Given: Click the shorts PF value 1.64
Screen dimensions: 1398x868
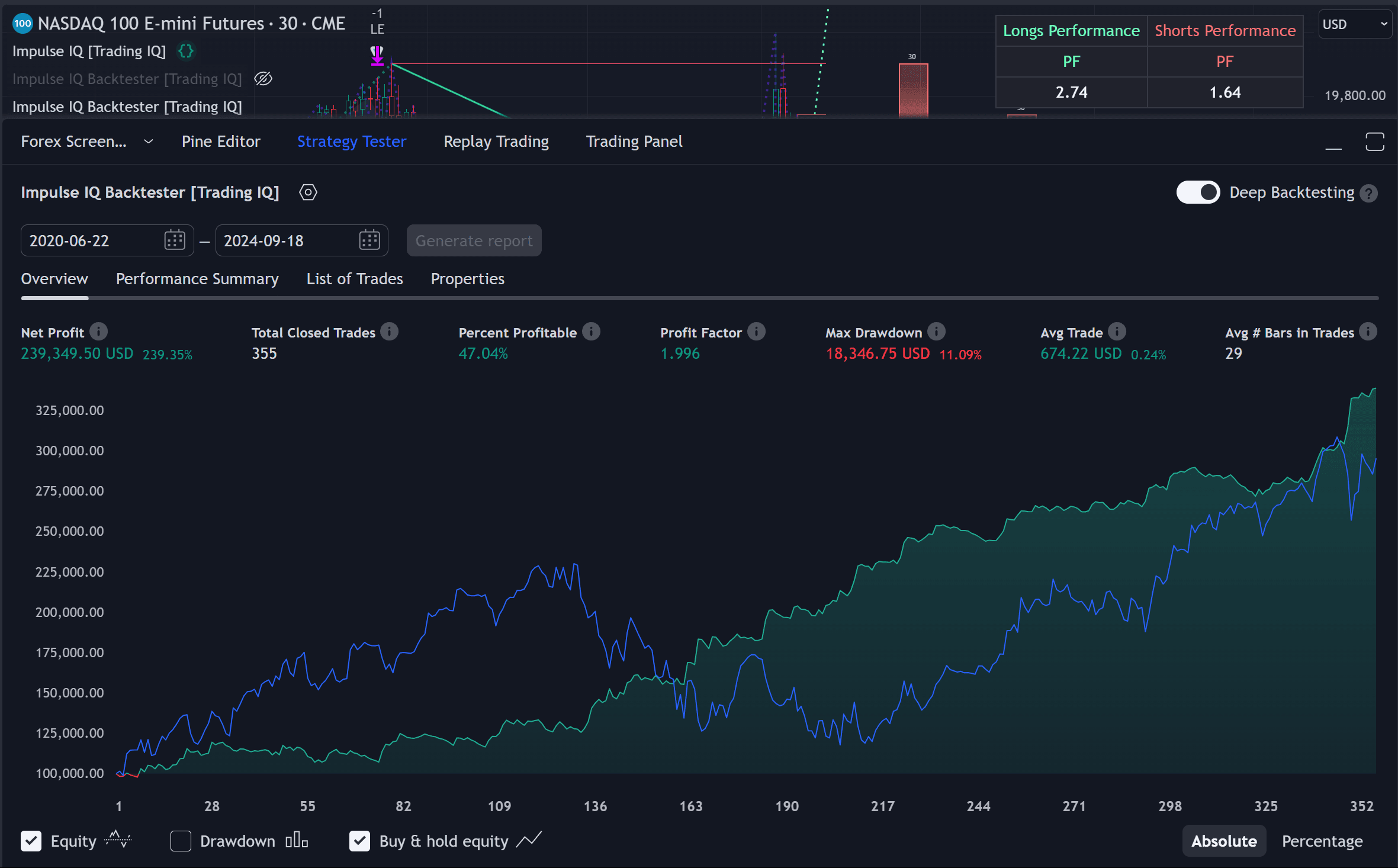Looking at the screenshot, I should pos(1225,92).
